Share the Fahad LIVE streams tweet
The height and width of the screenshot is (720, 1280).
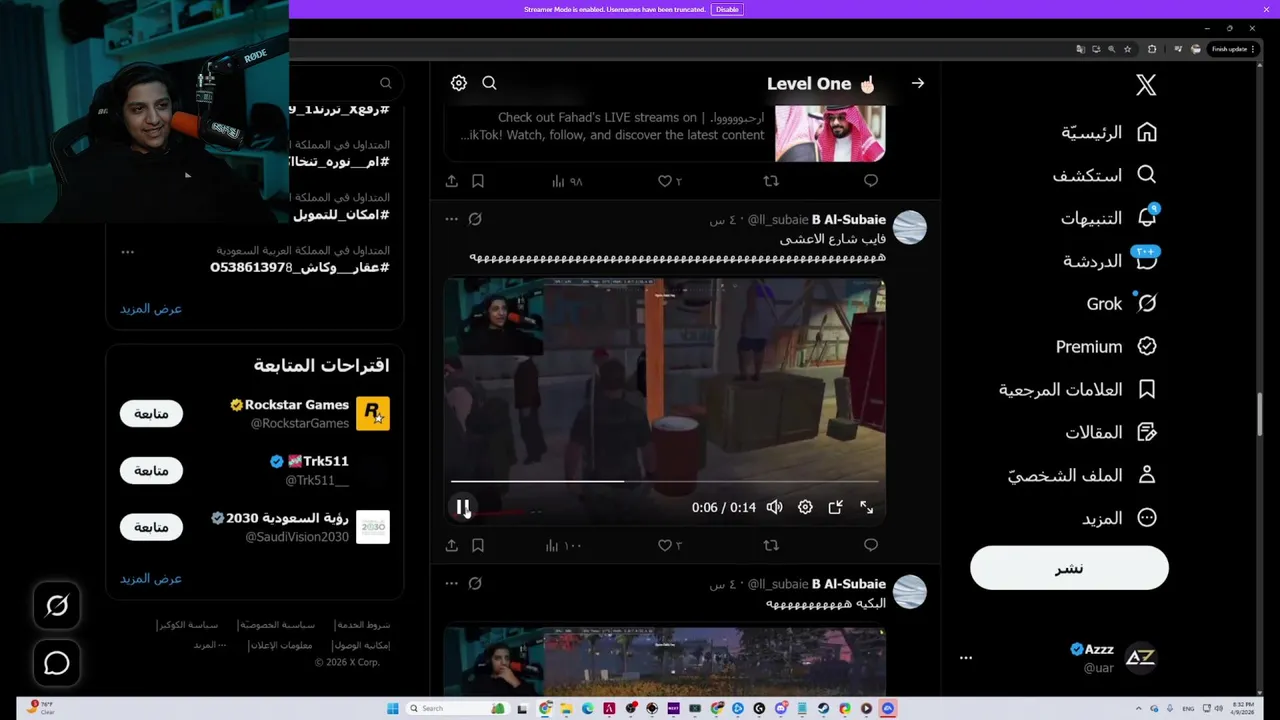tap(452, 181)
